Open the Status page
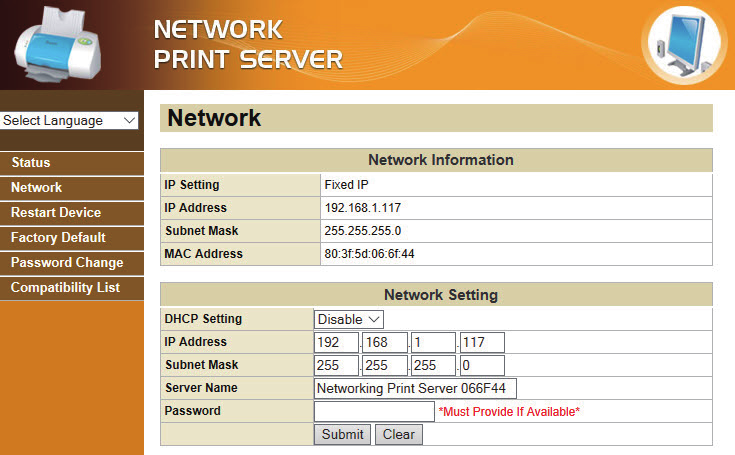The image size is (735, 455). (30, 163)
